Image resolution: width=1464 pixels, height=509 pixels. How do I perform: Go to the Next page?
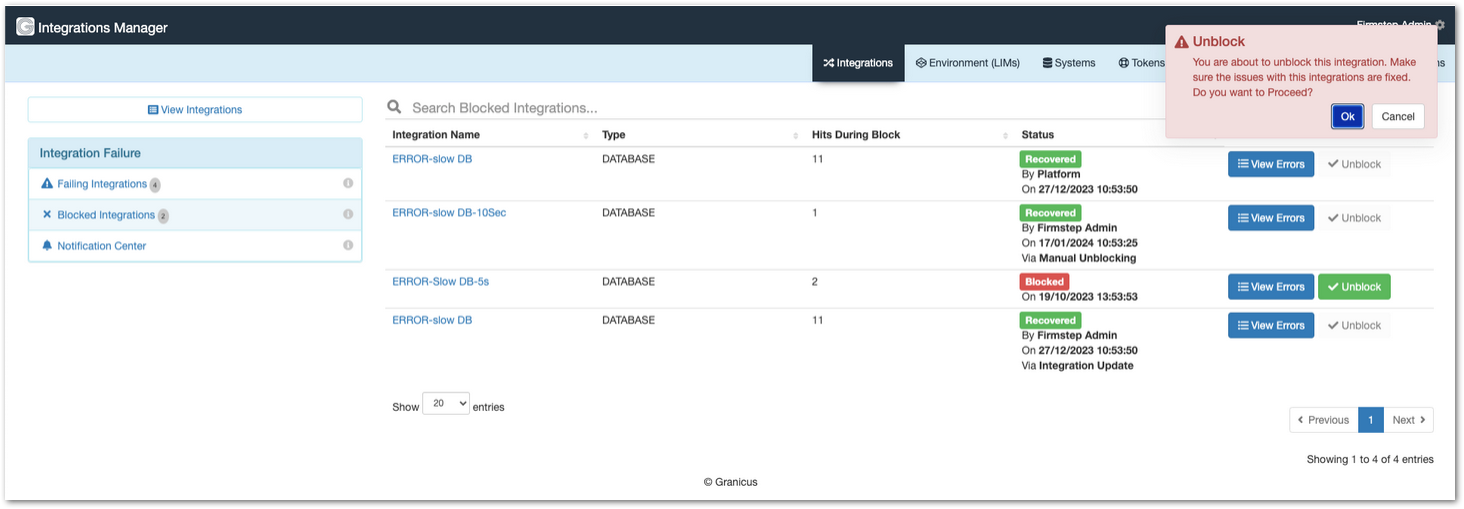coord(1408,420)
